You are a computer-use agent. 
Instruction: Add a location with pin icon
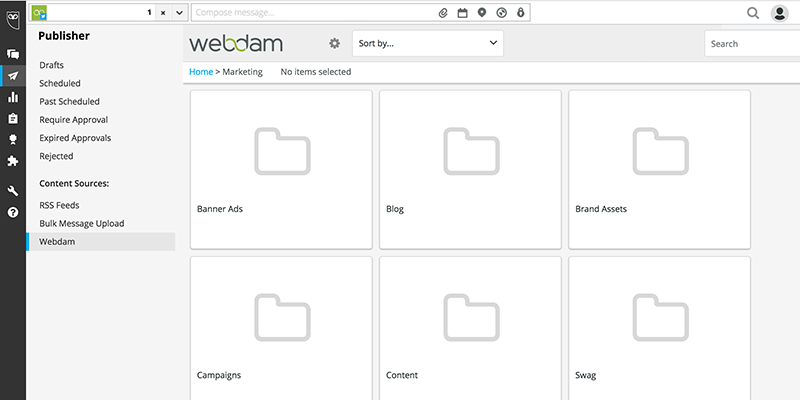click(482, 12)
